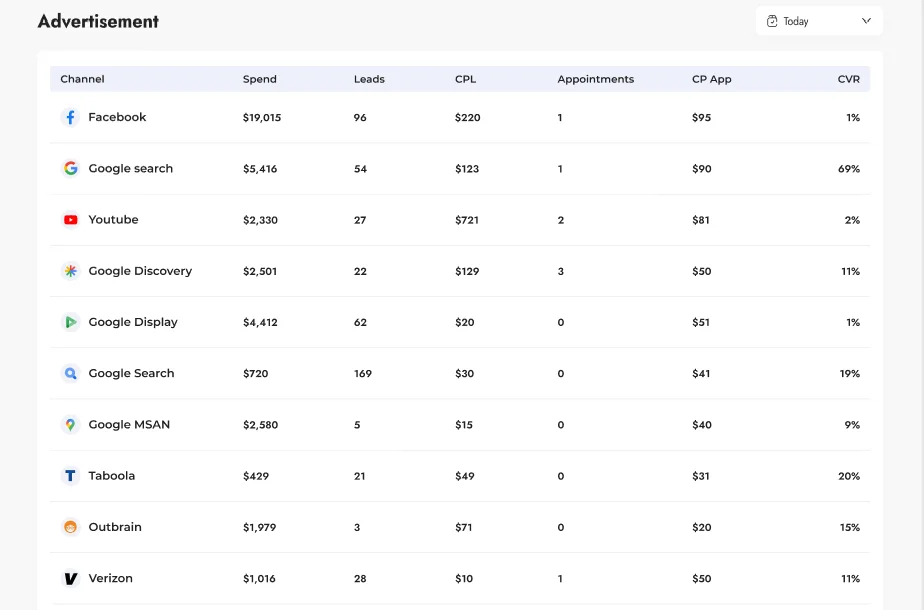Open the Facebook channel name link
The height and width of the screenshot is (610, 924).
pos(117,117)
